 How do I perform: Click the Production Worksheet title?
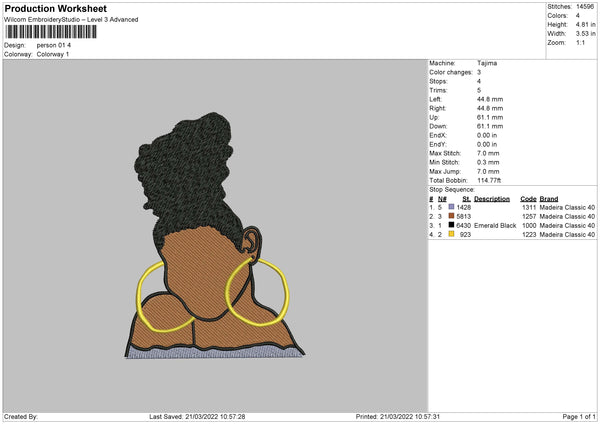point(55,8)
